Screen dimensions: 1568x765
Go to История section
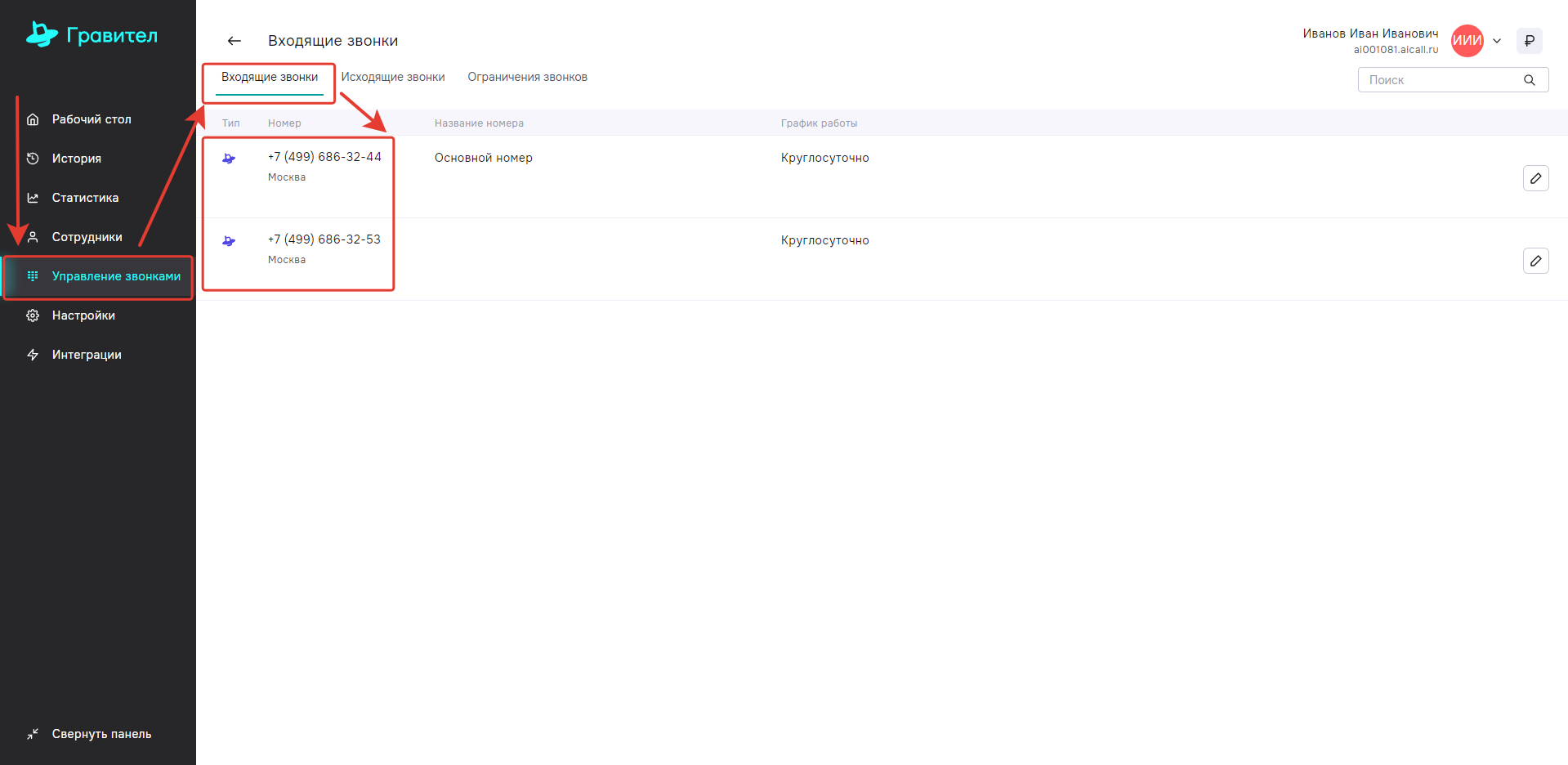tap(76, 159)
